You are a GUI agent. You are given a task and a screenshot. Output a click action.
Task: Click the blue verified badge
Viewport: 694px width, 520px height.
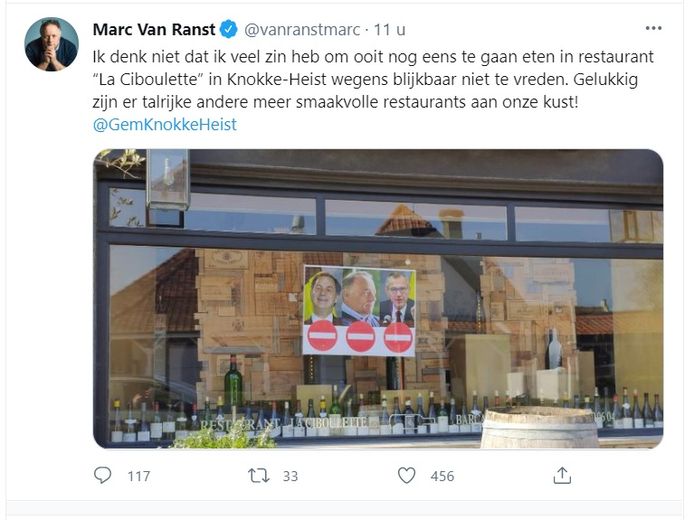(228, 29)
